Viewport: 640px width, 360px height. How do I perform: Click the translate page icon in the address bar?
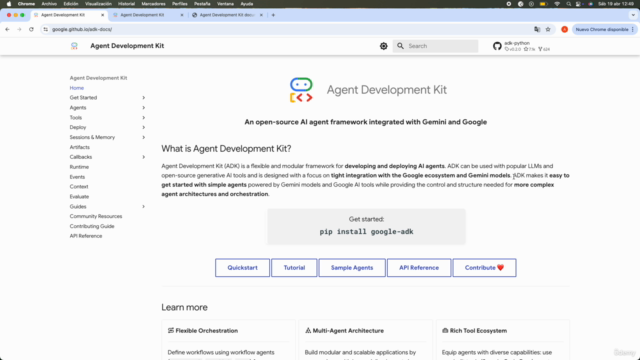coord(537,29)
